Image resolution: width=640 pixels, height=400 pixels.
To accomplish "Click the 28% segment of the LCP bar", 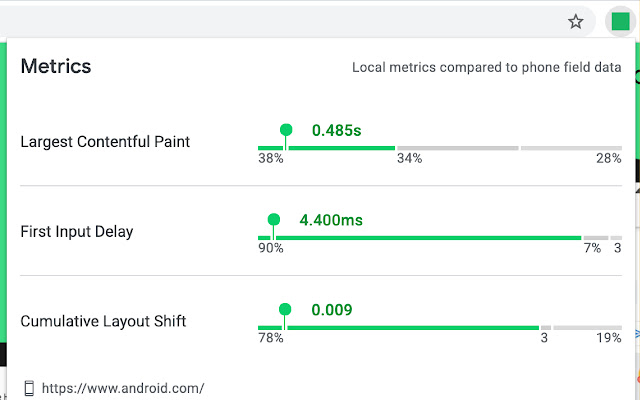I will click(571, 148).
